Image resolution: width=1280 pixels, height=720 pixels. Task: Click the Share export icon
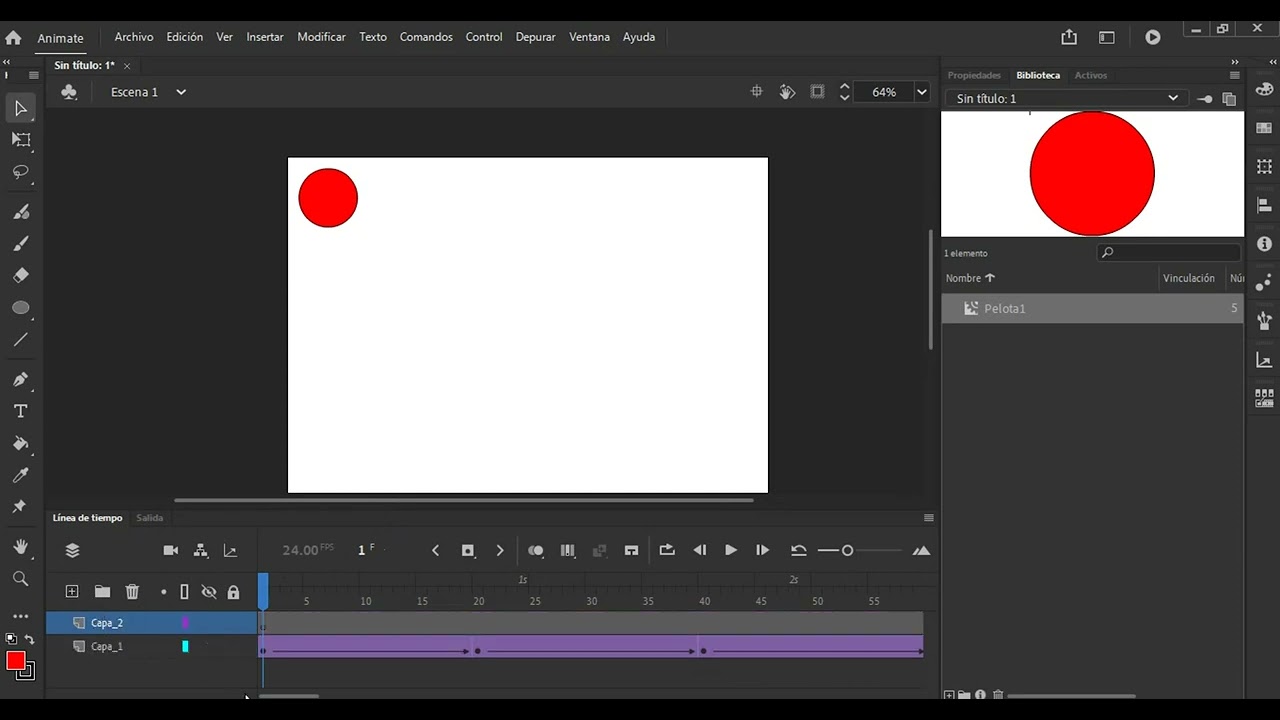pyautogui.click(x=1069, y=37)
